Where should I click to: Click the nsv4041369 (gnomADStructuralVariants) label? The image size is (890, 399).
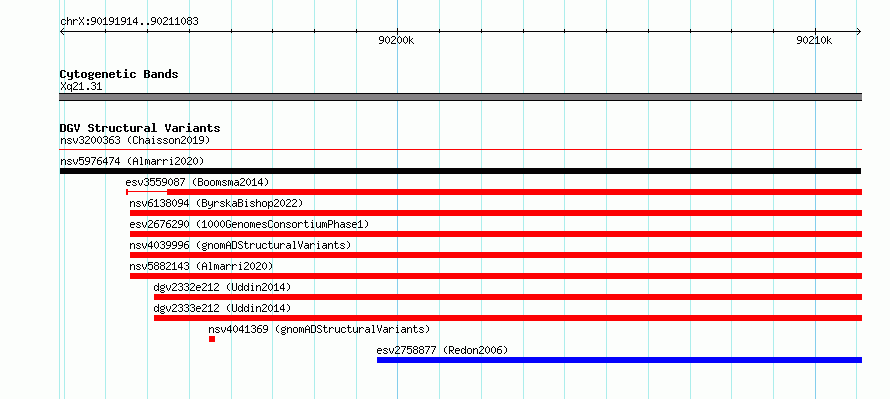320,329
